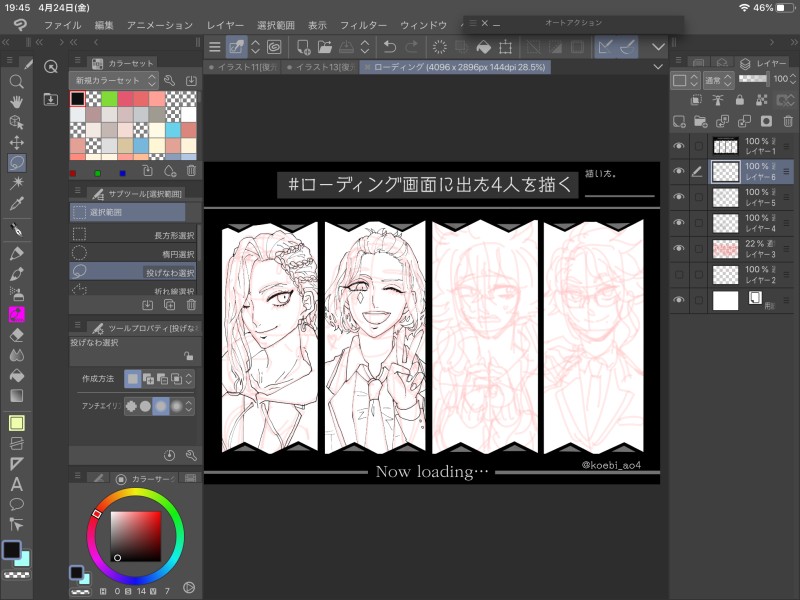Hide レイヤー5 with its eye icon
Image resolution: width=800 pixels, height=600 pixels.
[679, 197]
